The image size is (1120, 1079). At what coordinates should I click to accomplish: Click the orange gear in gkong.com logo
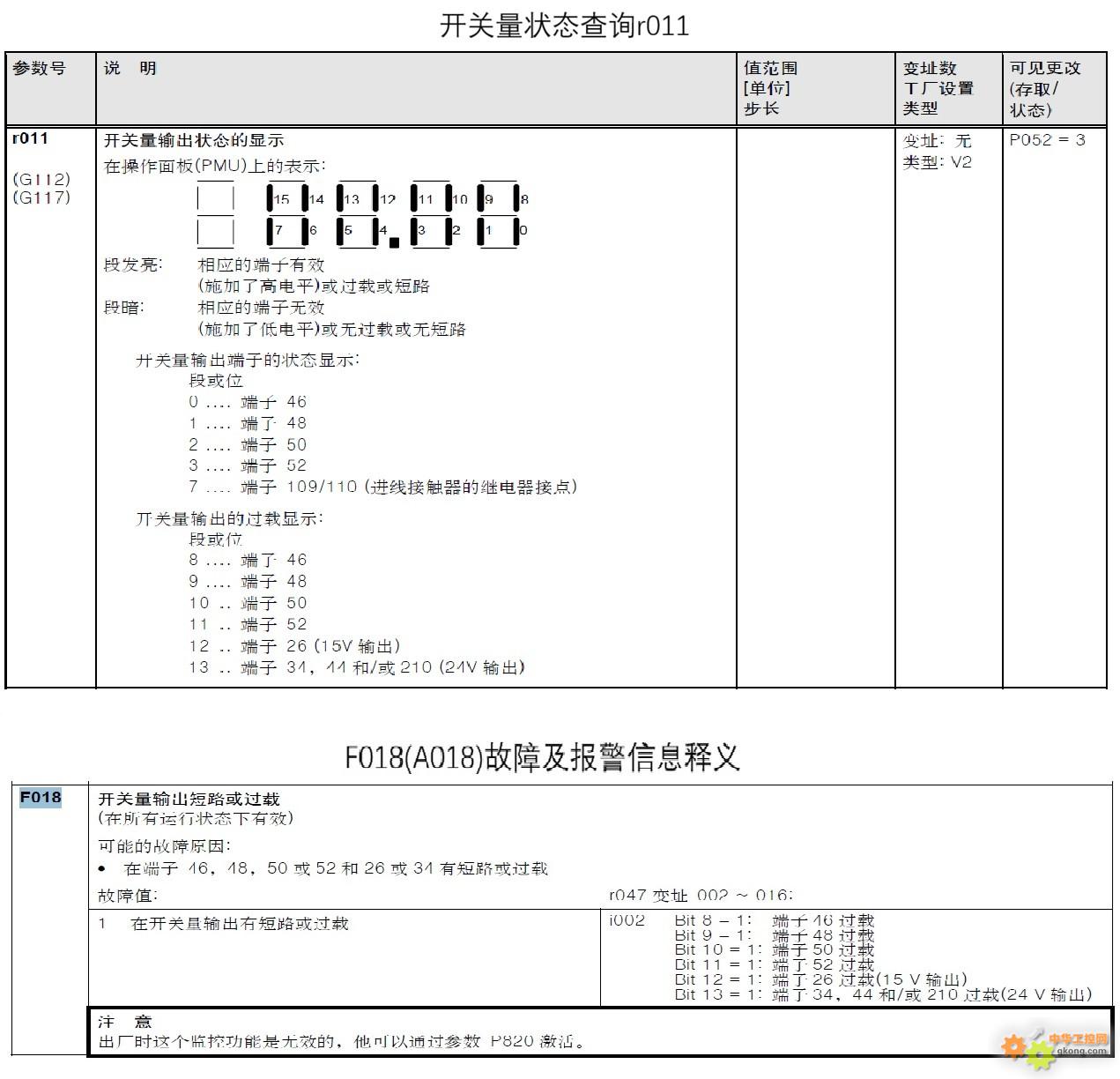point(1013,1047)
